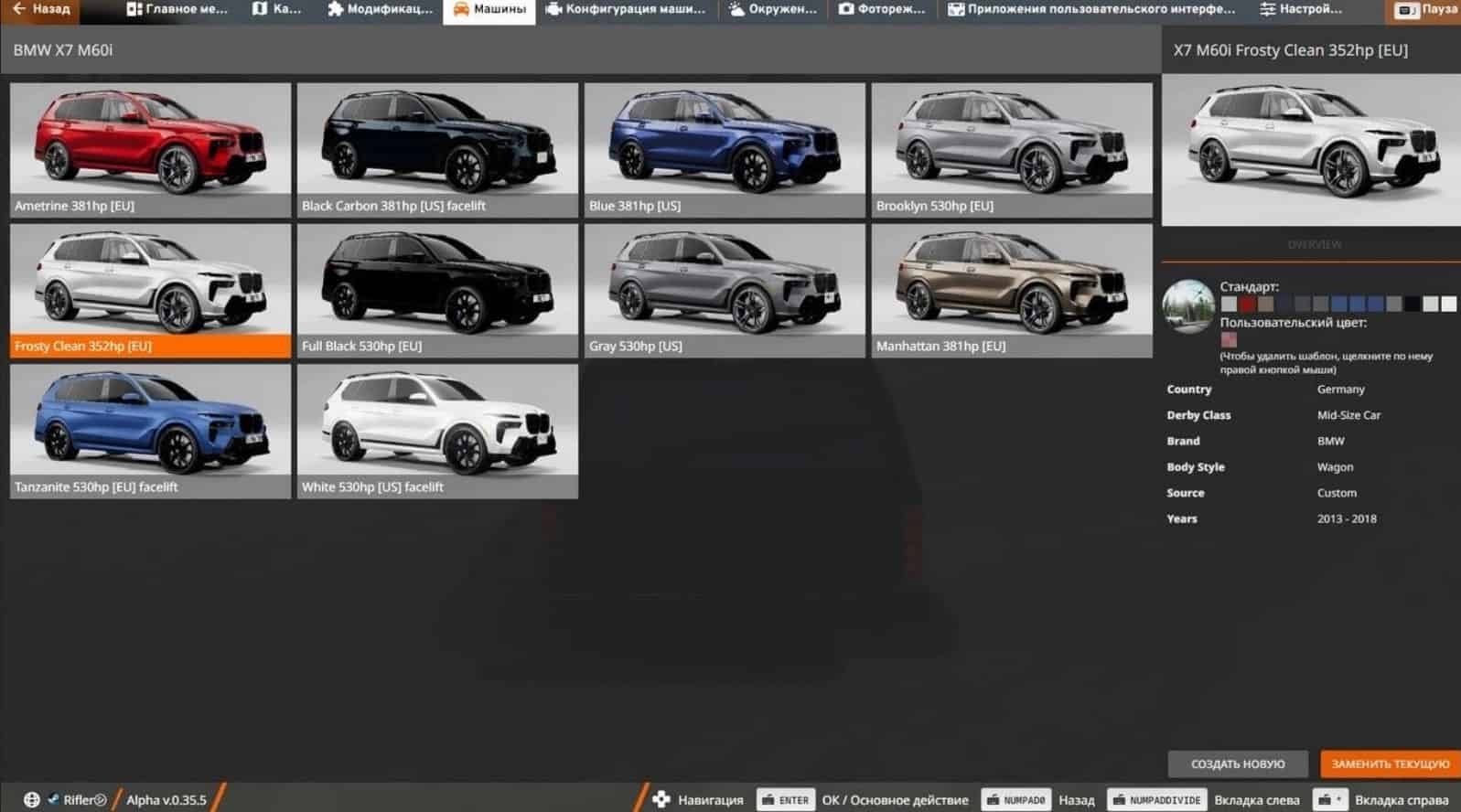
Task: Click the back arrow Назад button
Action: [x=41, y=9]
